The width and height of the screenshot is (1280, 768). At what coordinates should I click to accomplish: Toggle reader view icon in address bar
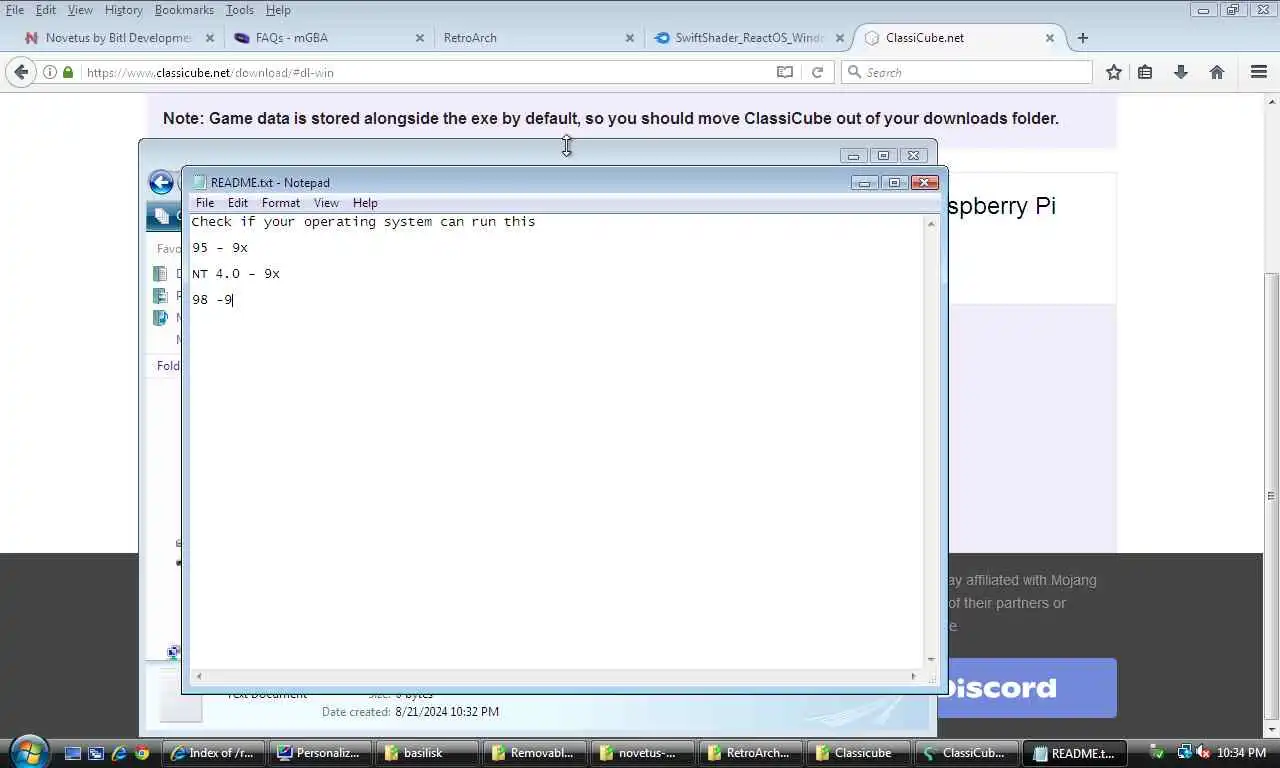[785, 72]
